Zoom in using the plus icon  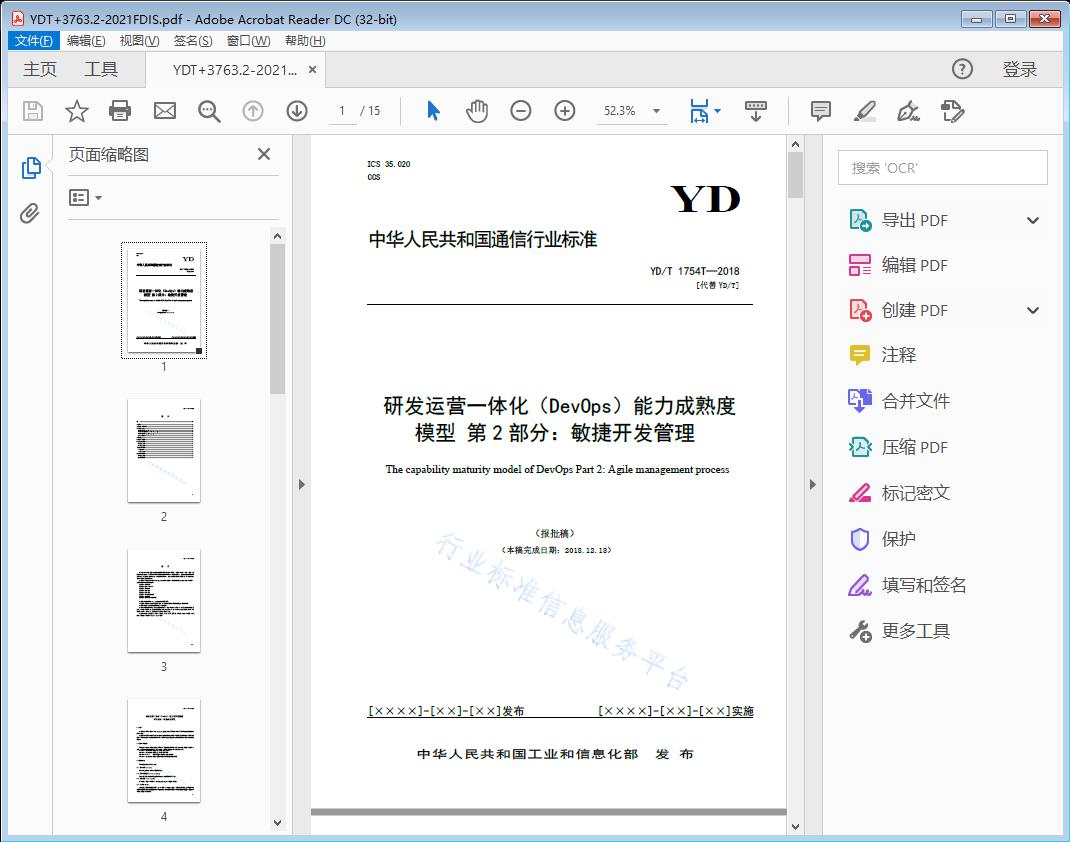click(x=564, y=111)
